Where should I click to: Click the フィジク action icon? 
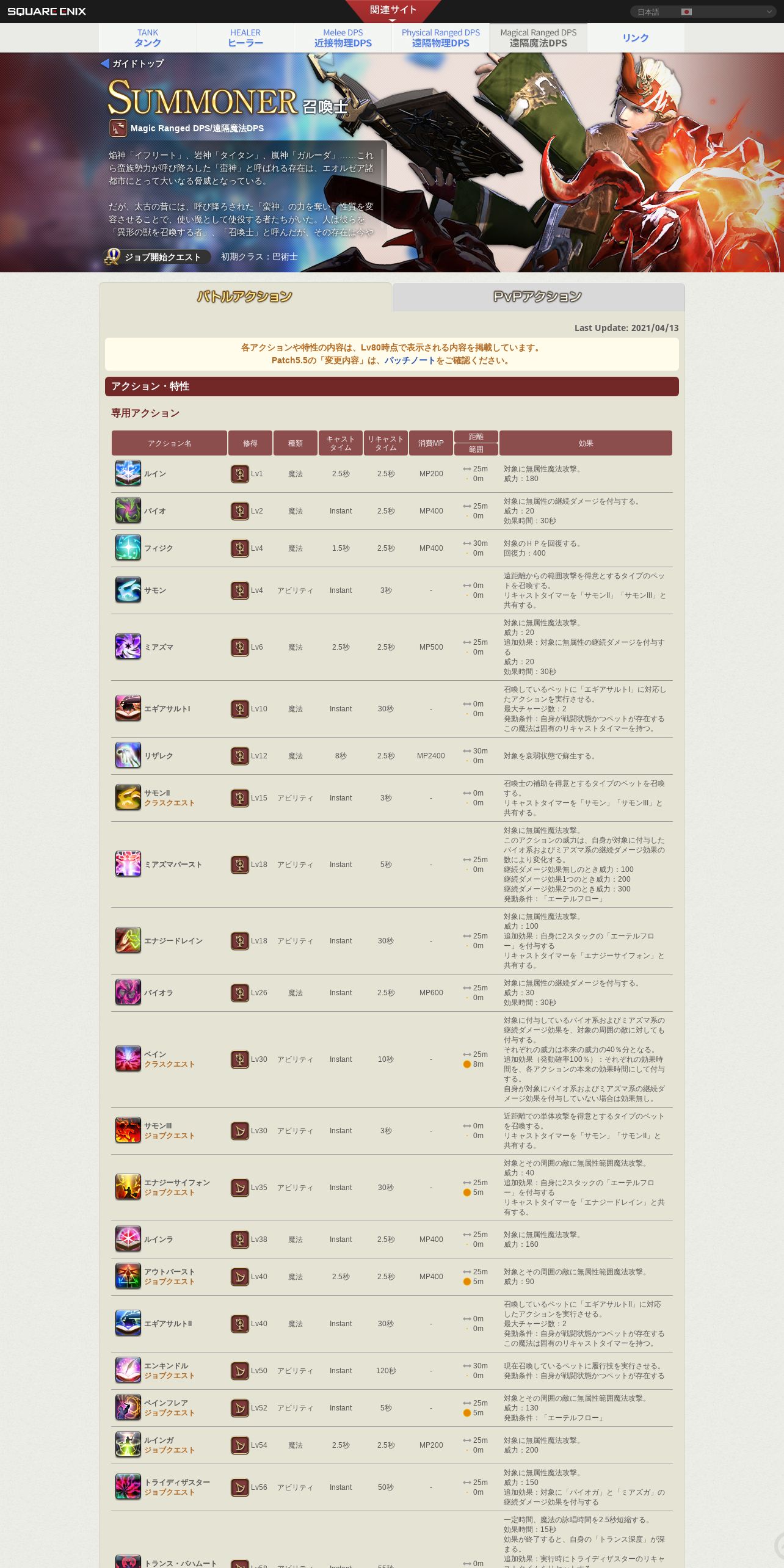pyautogui.click(x=128, y=548)
